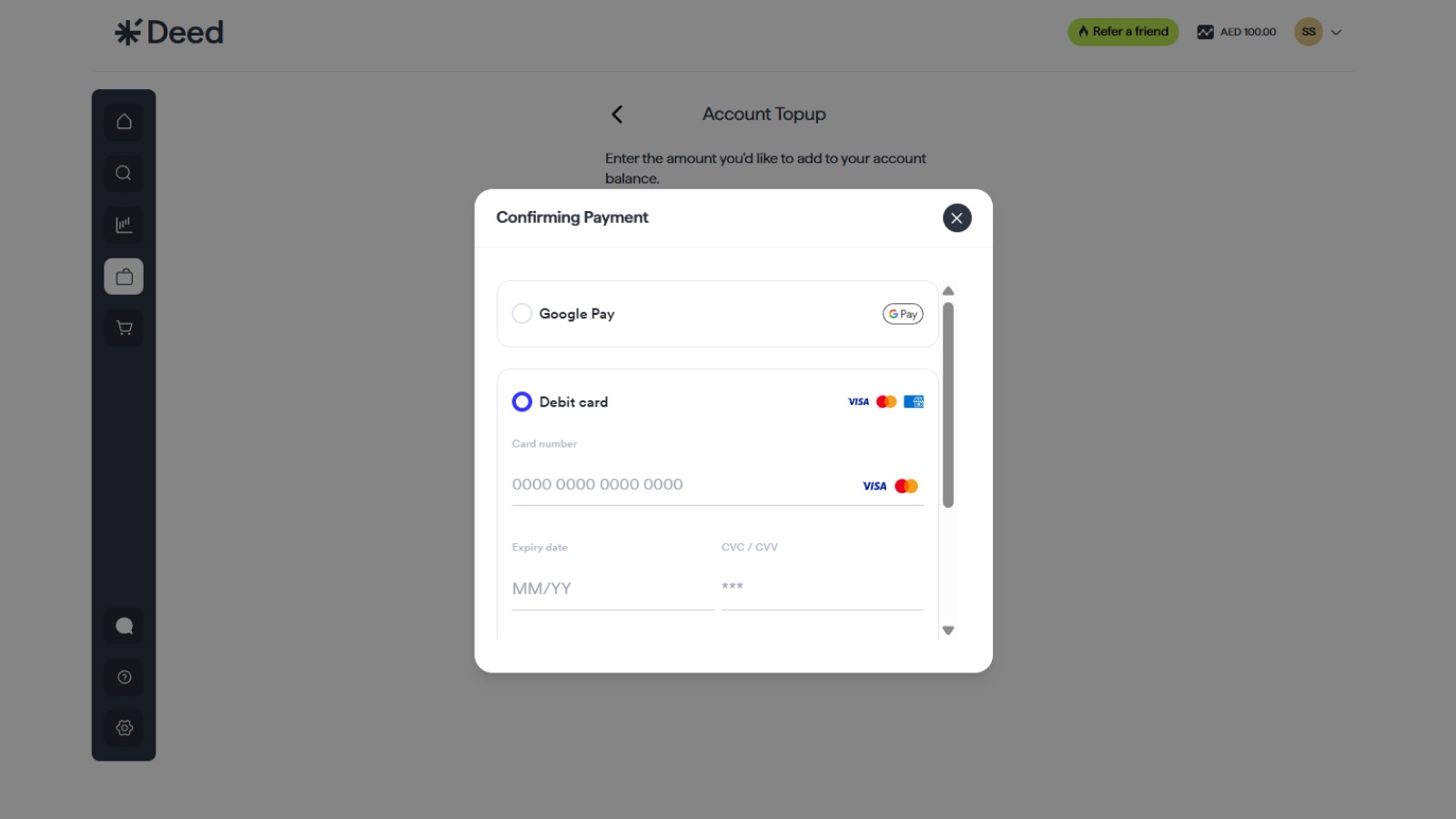Screen dimensions: 1456x819
Task: Select the Google Pay payment option
Action: coord(521,313)
